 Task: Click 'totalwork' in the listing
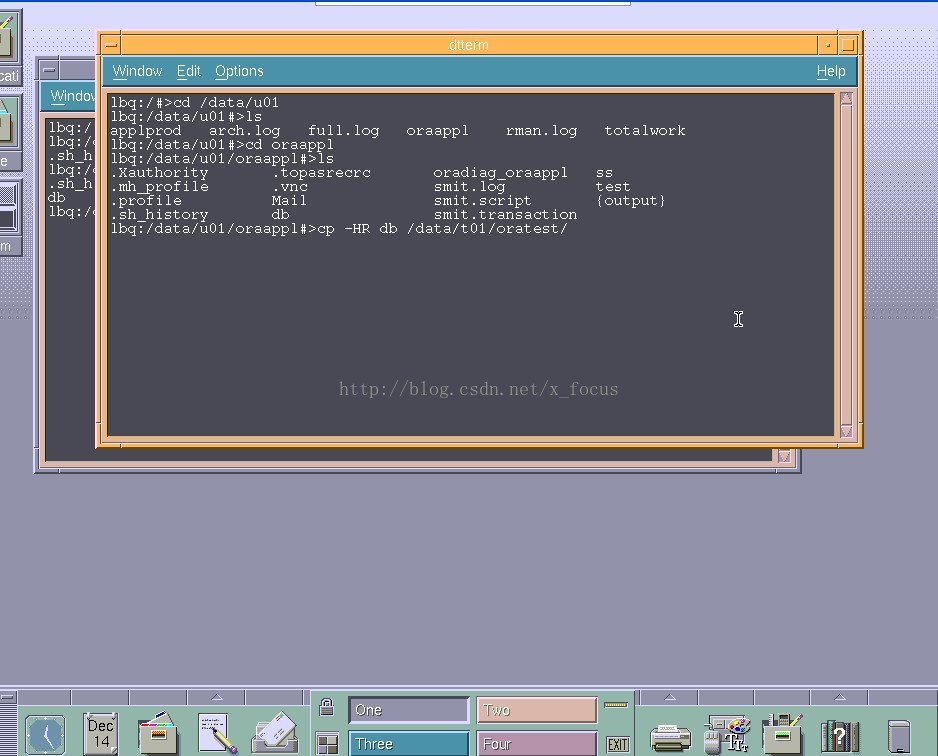pos(645,131)
